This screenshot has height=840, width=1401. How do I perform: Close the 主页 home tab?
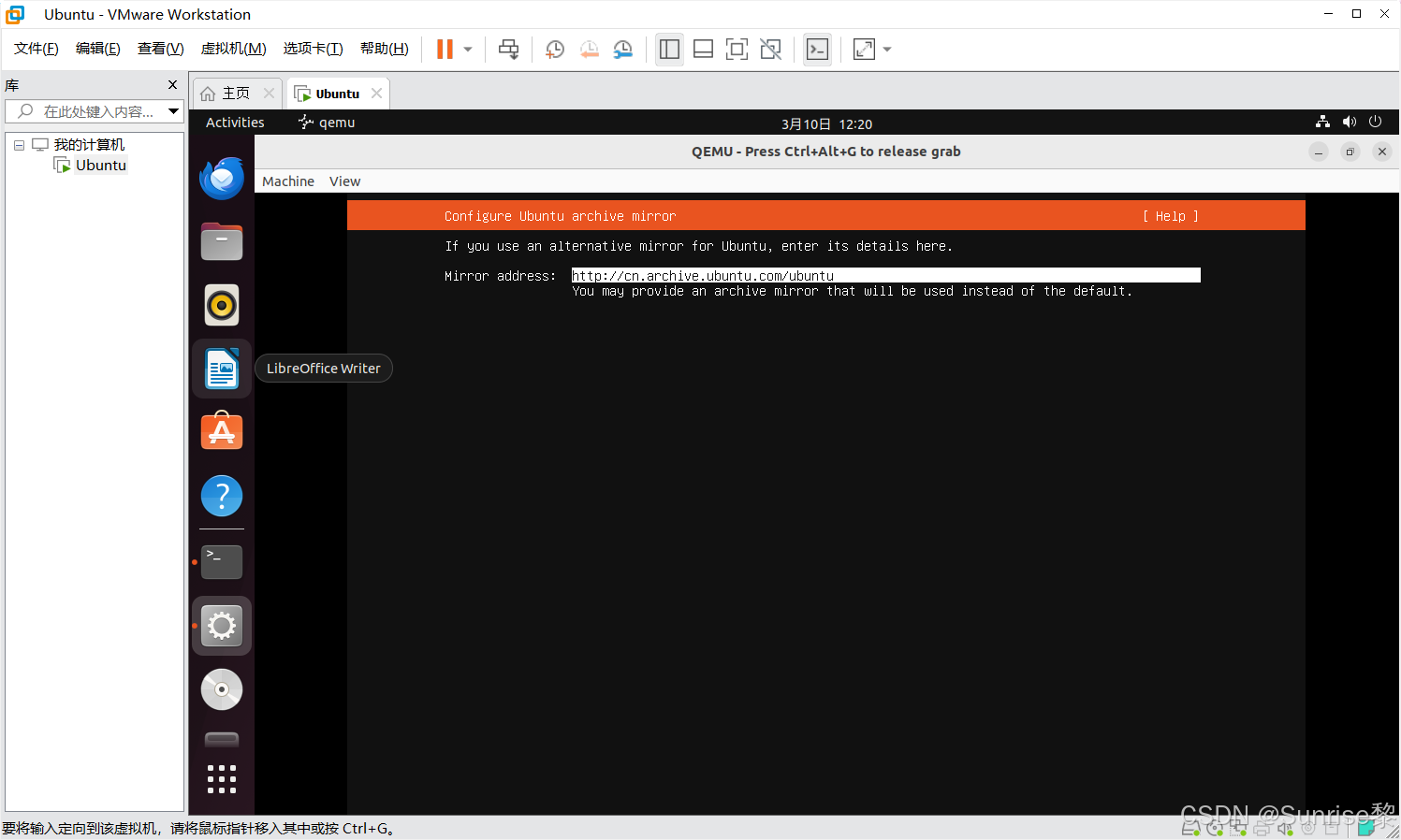(x=269, y=94)
